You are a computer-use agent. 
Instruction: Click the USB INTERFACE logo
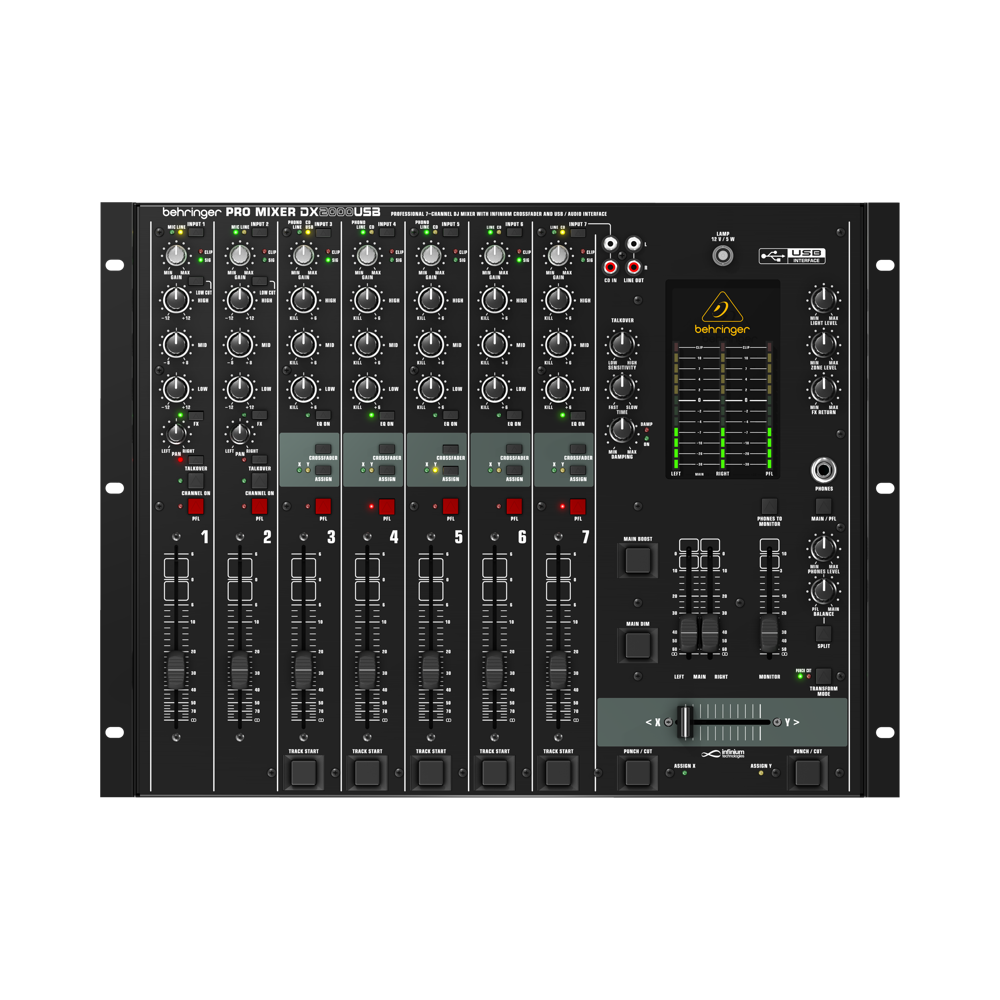pyautogui.click(x=792, y=256)
